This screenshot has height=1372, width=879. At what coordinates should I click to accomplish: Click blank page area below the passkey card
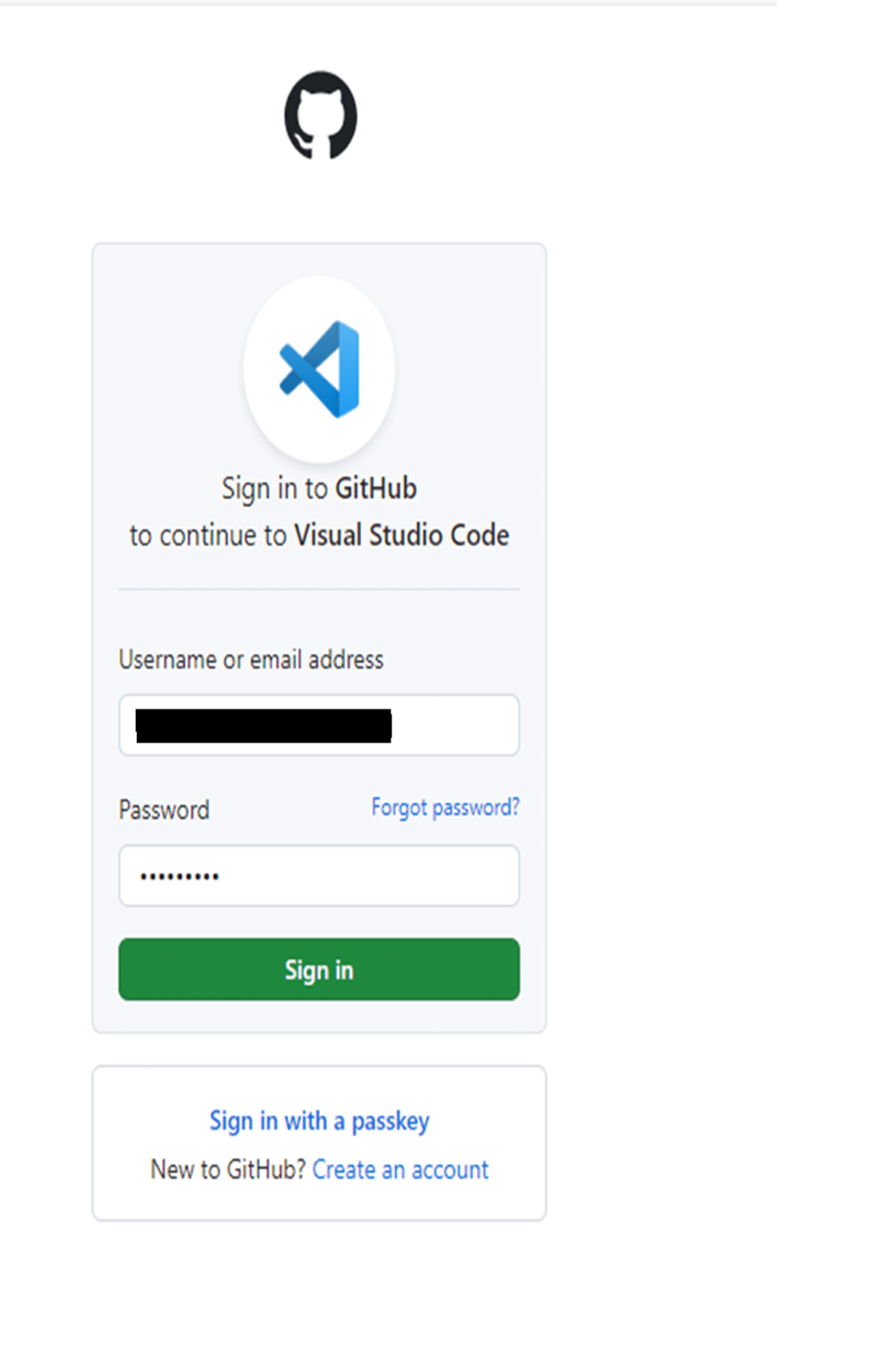tap(320, 1297)
